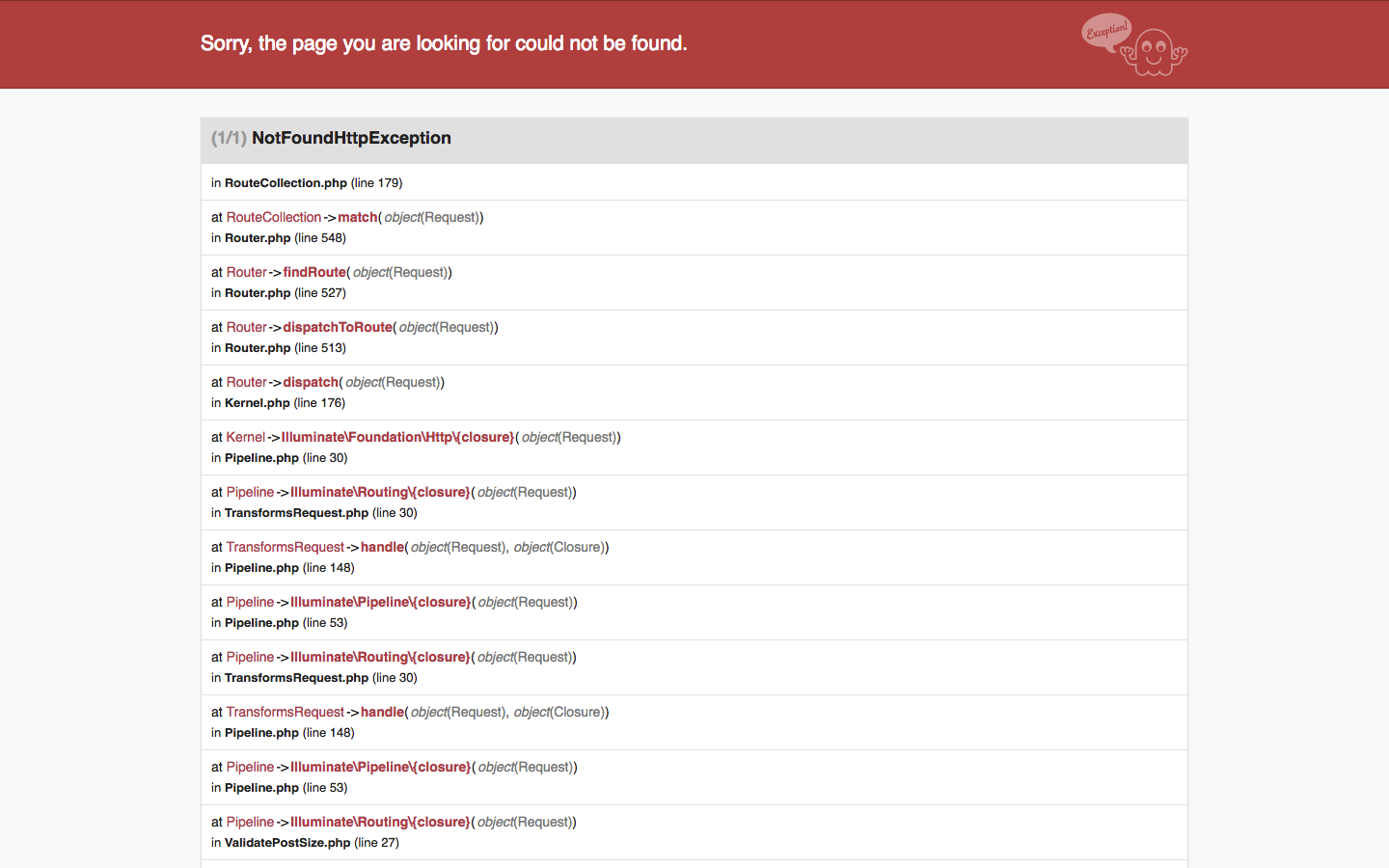This screenshot has height=868, width=1389.
Task: Click the (1/1) exception counter
Action: (229, 138)
